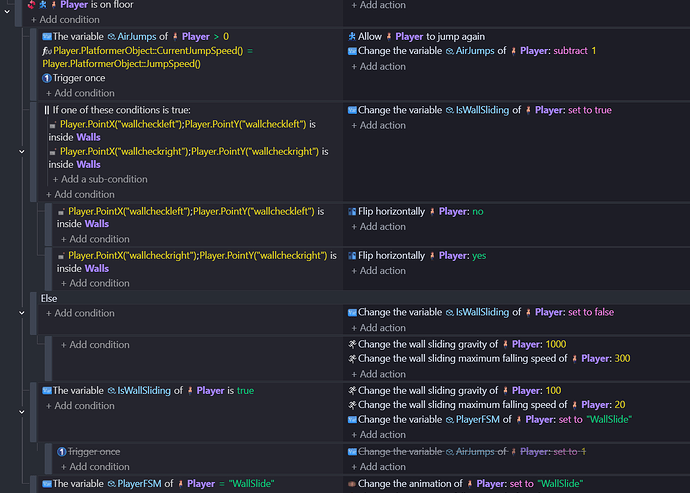
Task: Click the maximum falling speed value 300
Action: point(622,359)
